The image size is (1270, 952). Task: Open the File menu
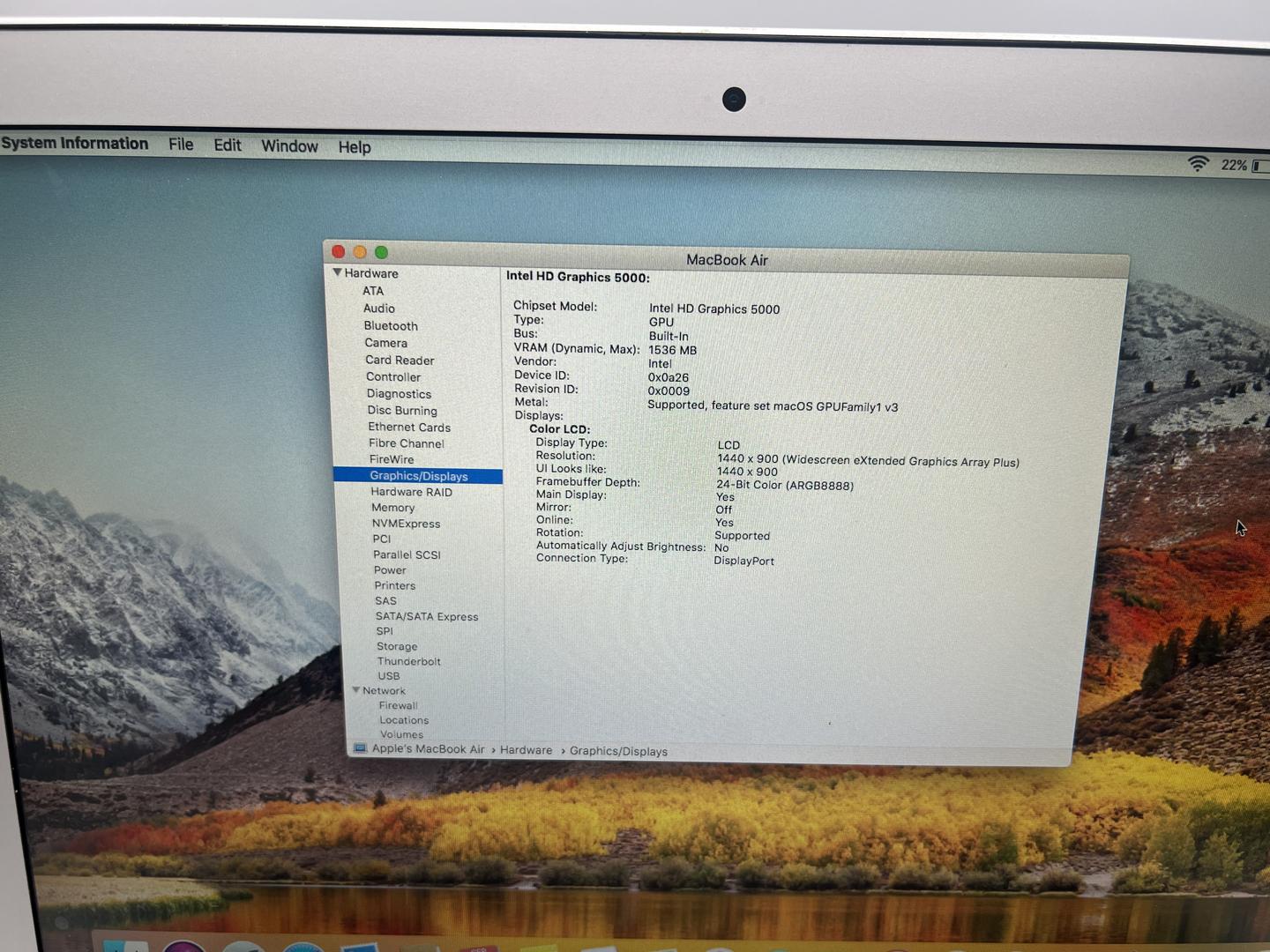[181, 145]
